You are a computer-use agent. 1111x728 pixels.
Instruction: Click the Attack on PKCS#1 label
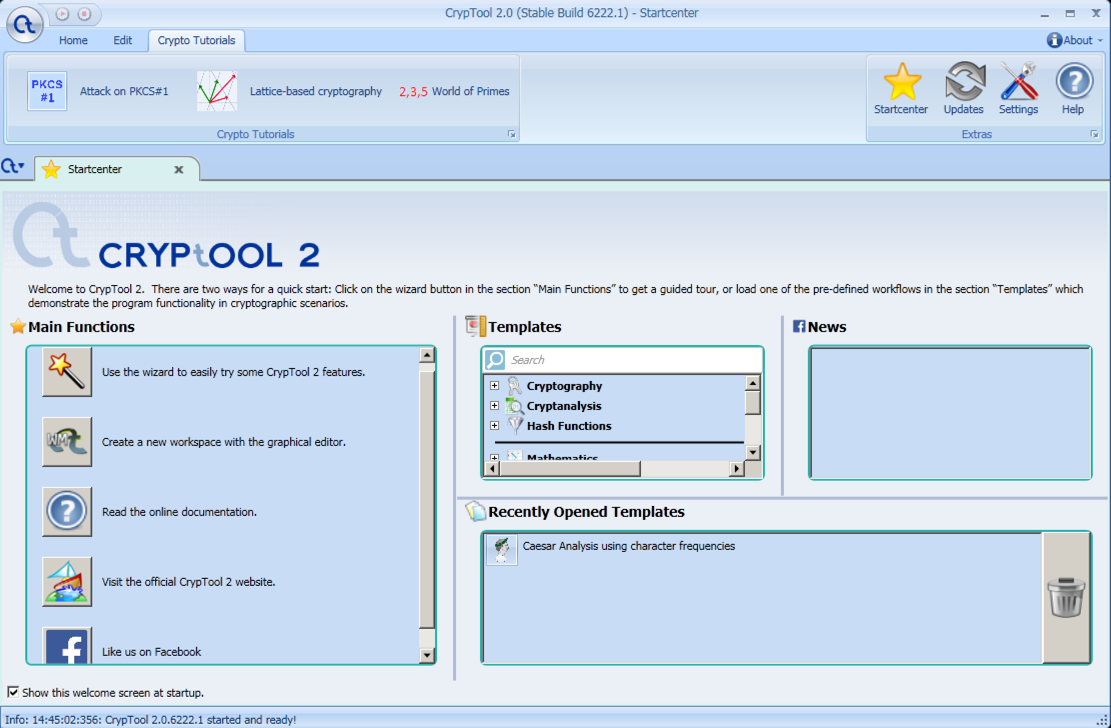(124, 91)
